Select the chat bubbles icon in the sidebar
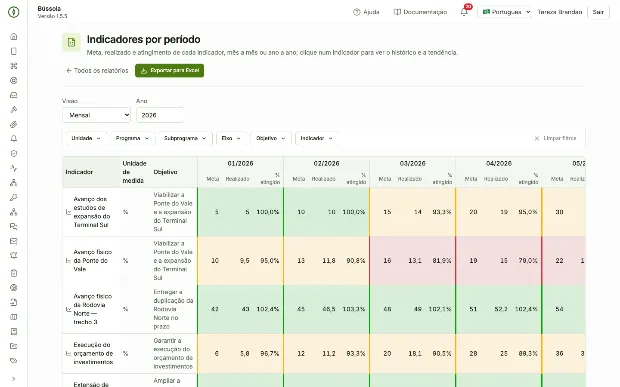Screen dimensions: 620x387 point(13,227)
